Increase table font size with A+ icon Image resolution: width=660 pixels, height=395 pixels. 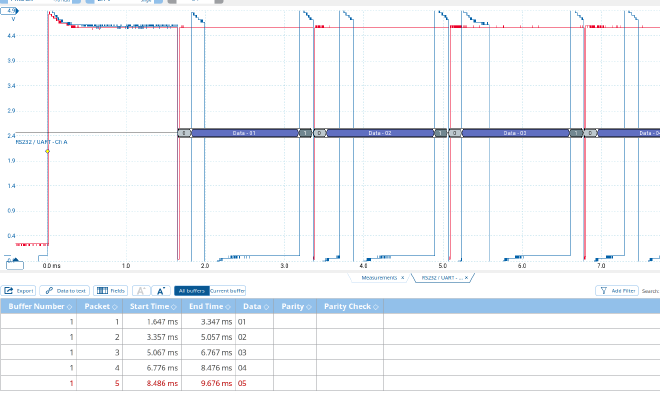[x=161, y=291]
